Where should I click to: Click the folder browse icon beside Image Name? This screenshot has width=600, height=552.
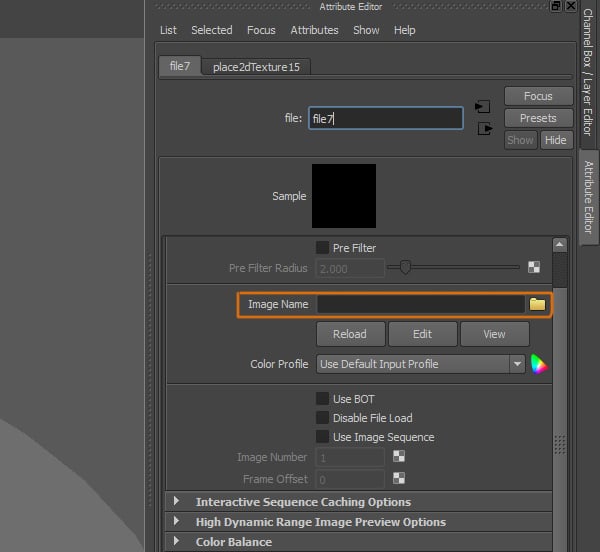click(538, 304)
